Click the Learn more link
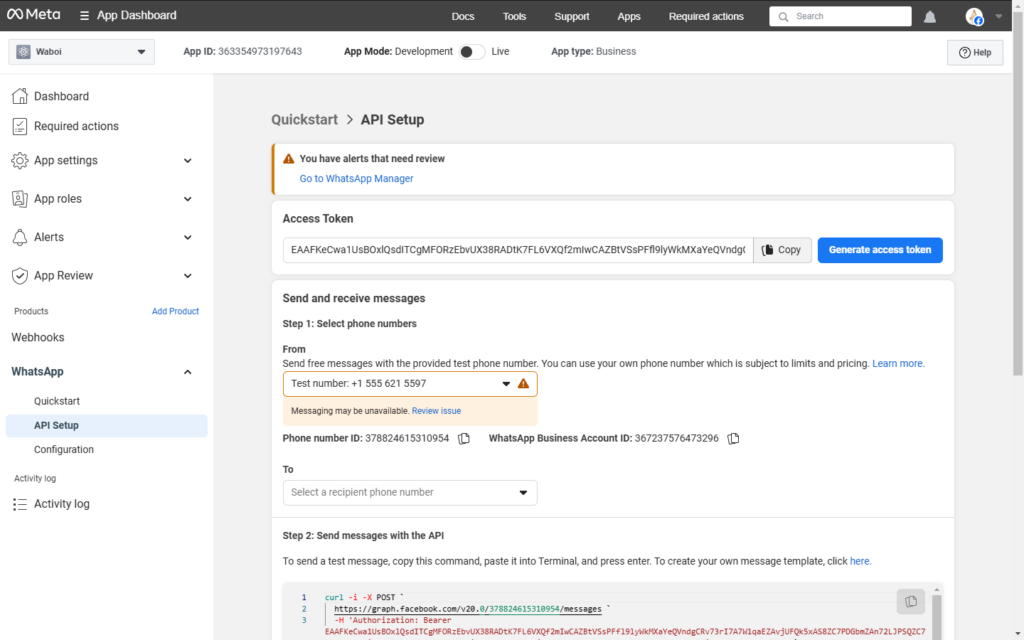The height and width of the screenshot is (640, 1024). (898, 364)
